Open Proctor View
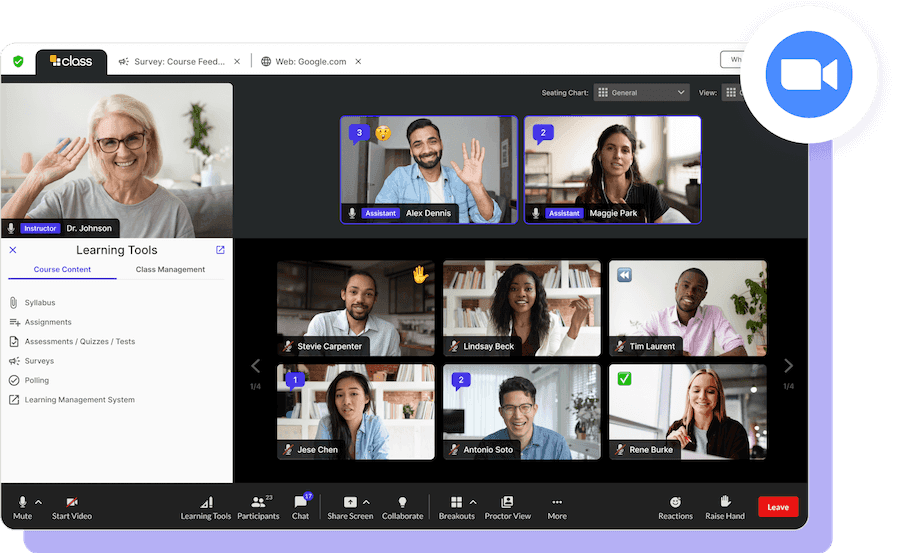Viewport: 900px width, 553px height. pyautogui.click(x=507, y=507)
